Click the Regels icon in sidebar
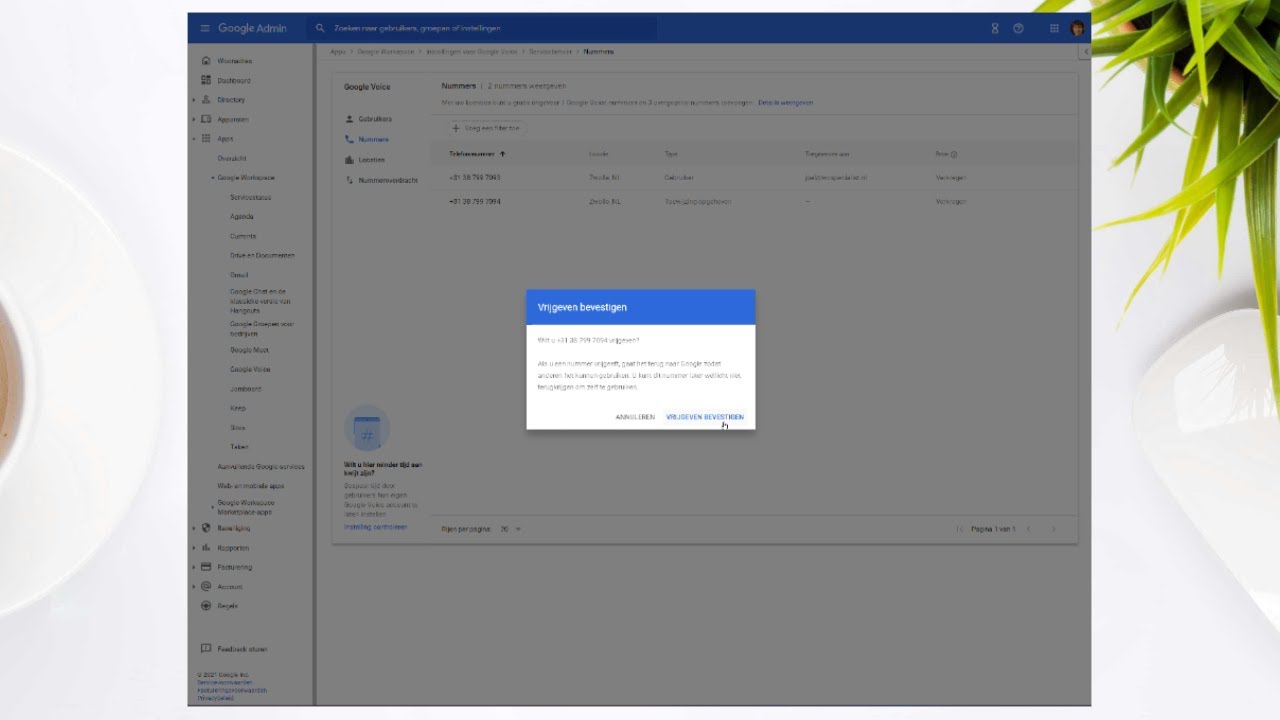Viewport: 1280px width, 720px height. (206, 606)
